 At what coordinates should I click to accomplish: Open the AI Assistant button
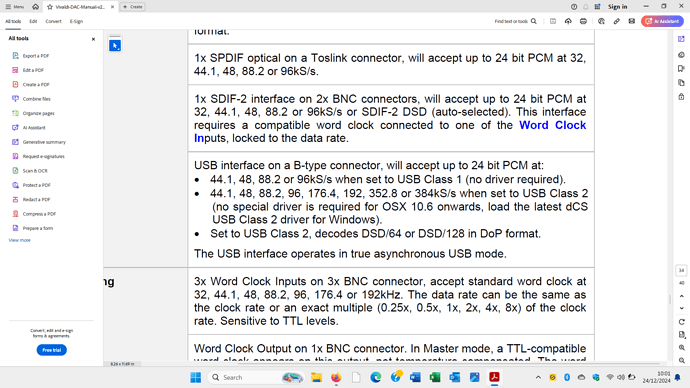(x=662, y=21)
